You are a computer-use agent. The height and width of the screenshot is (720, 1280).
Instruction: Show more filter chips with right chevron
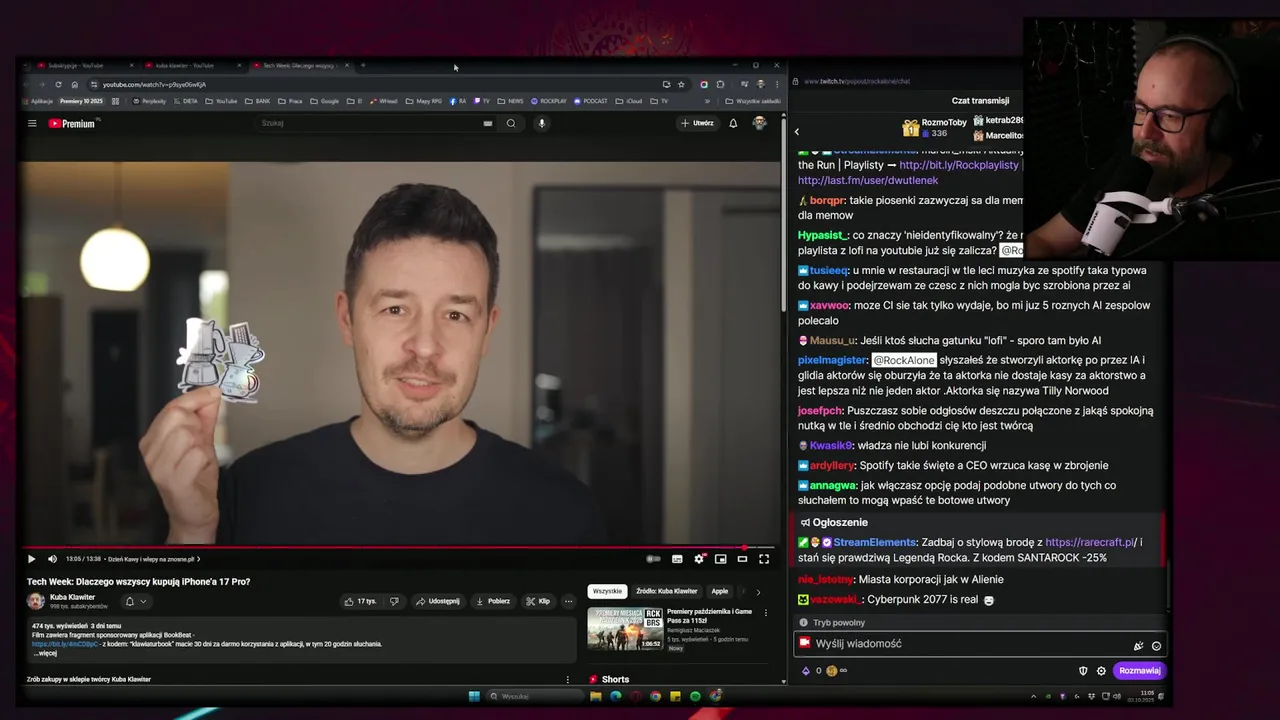pyautogui.click(x=757, y=592)
